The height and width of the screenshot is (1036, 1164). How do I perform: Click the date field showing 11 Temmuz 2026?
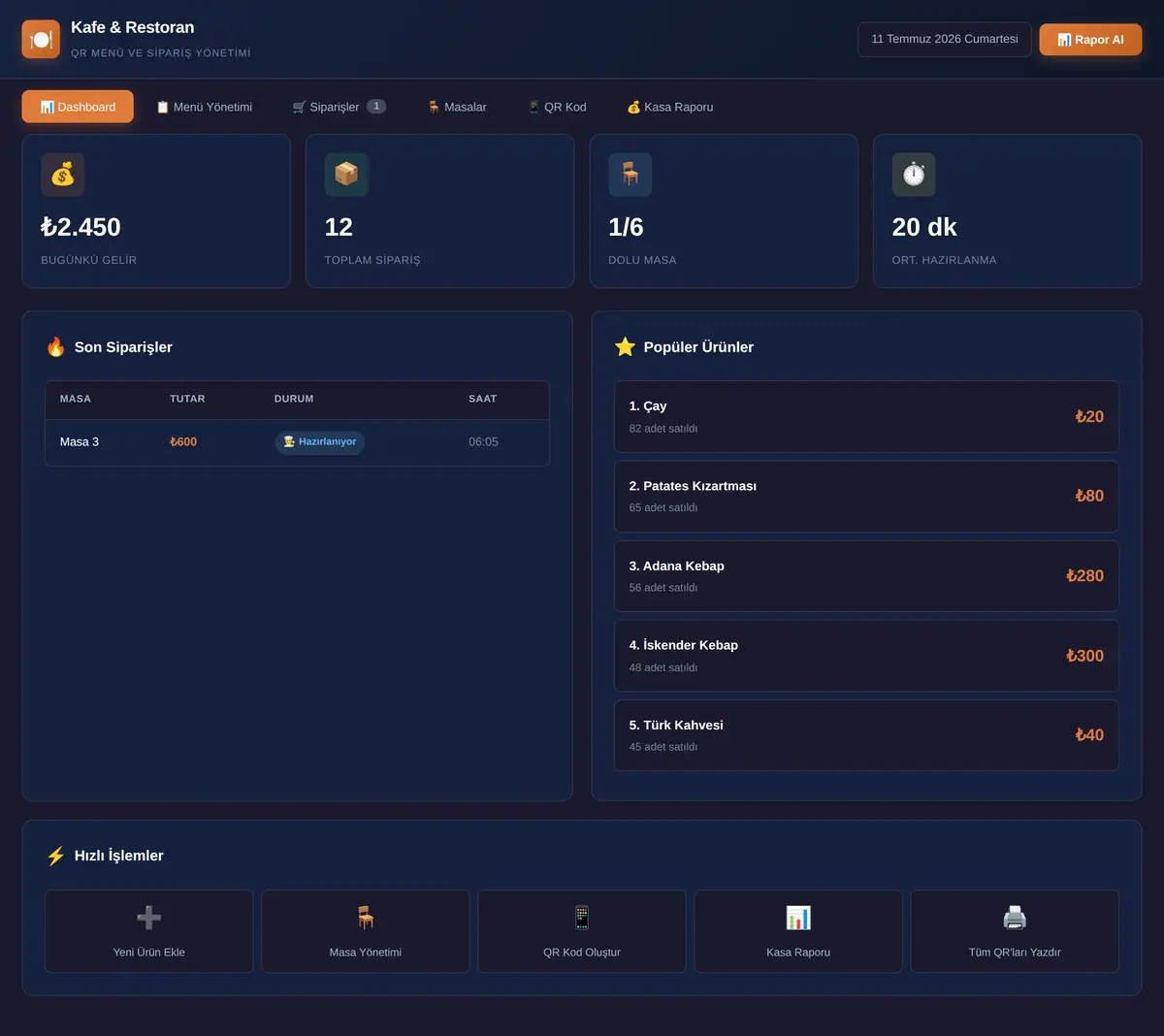tap(945, 40)
